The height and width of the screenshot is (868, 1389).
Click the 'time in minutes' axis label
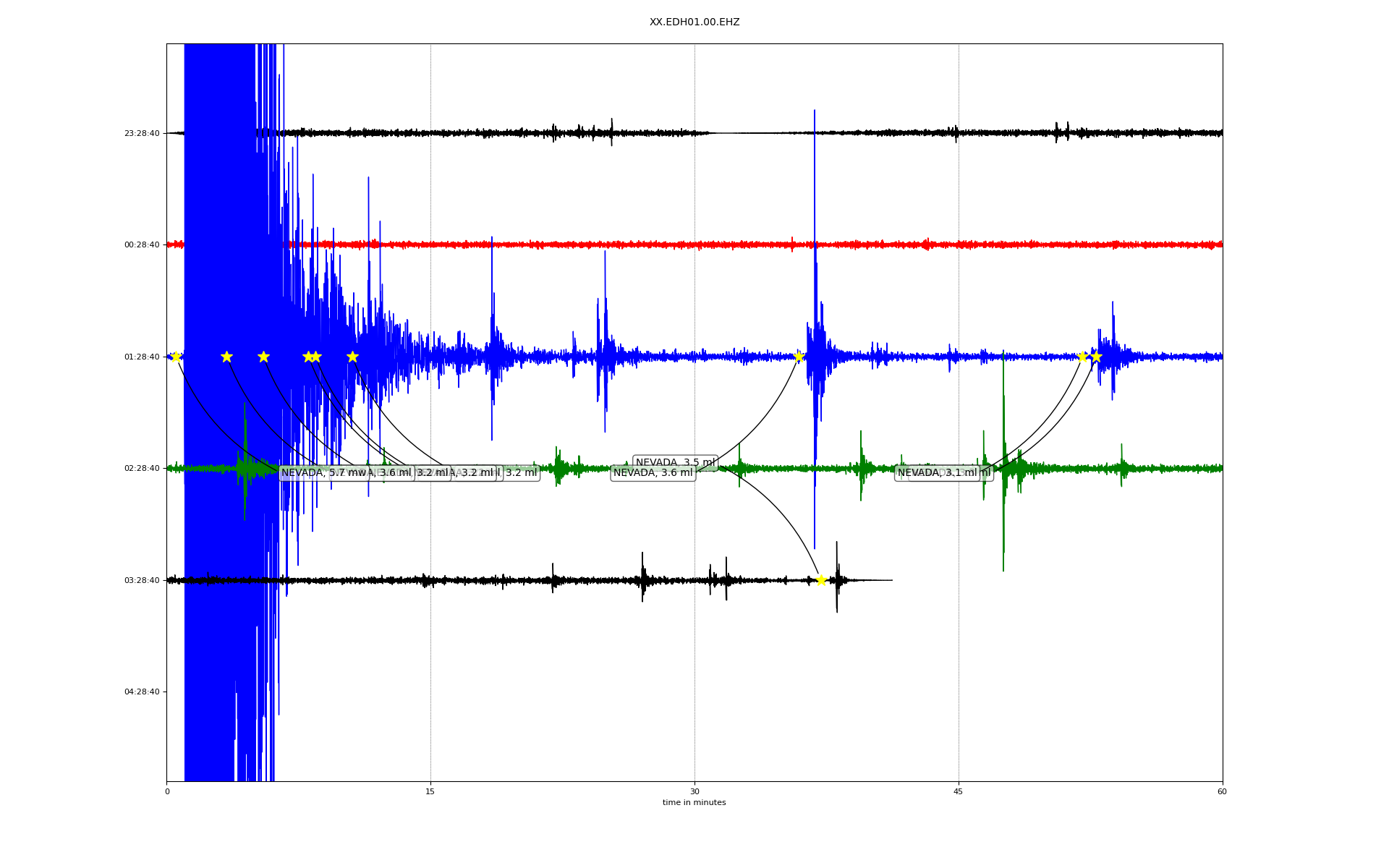coord(694,803)
